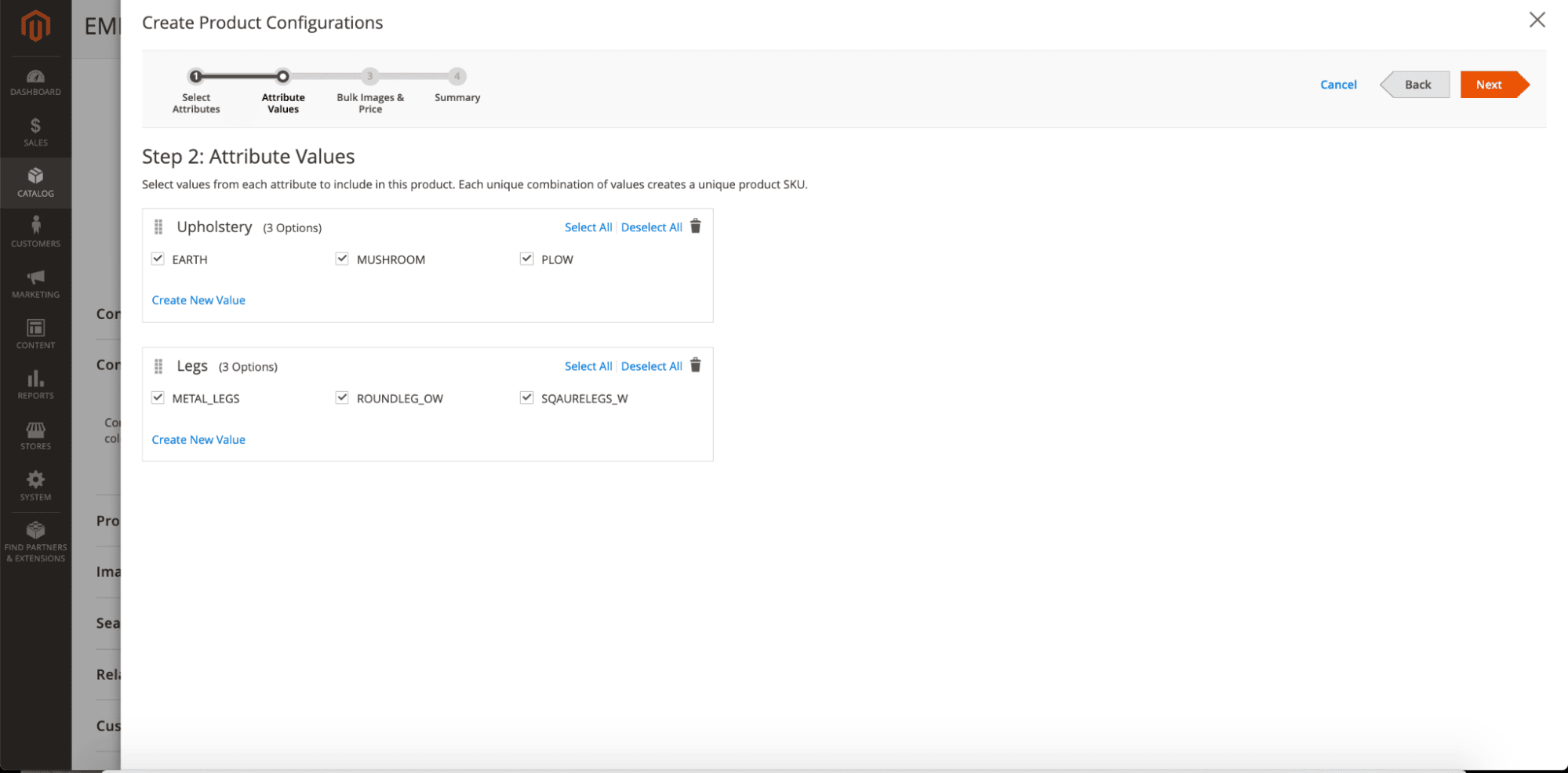
Task: Click the Step 2: Attribute Values heading
Action: [x=249, y=156]
